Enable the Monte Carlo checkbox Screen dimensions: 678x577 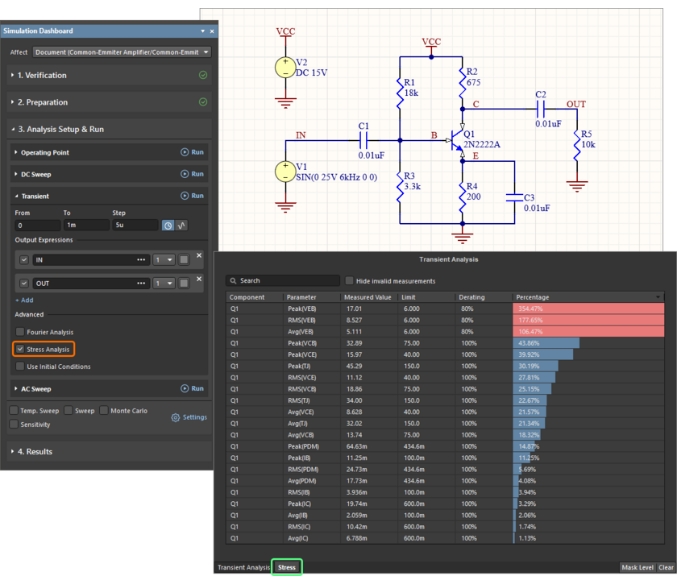[104, 410]
